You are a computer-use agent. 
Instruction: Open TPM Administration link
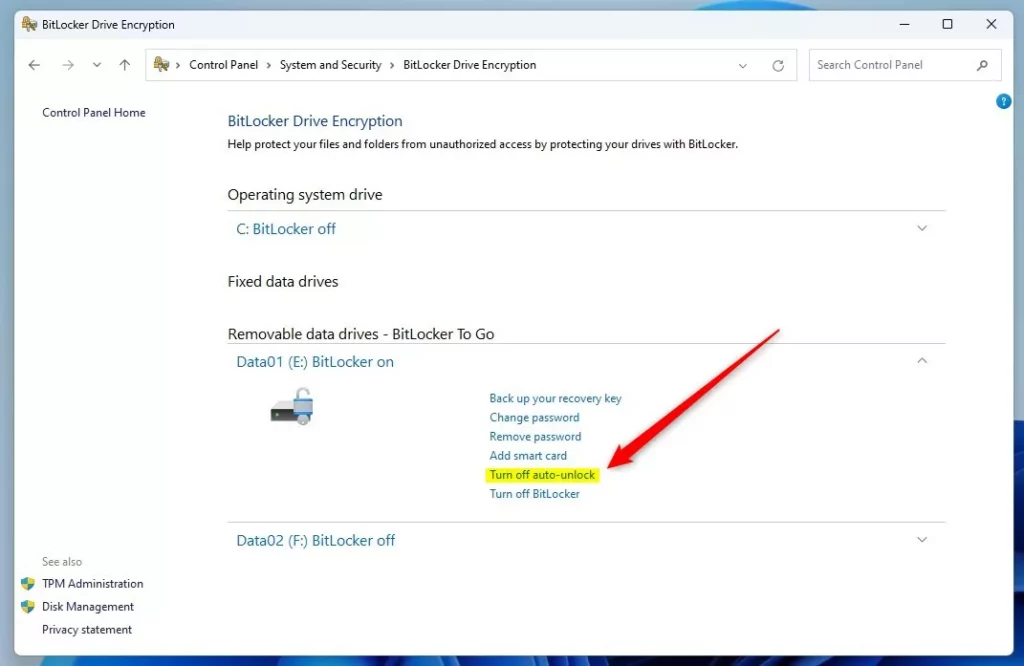tap(92, 584)
